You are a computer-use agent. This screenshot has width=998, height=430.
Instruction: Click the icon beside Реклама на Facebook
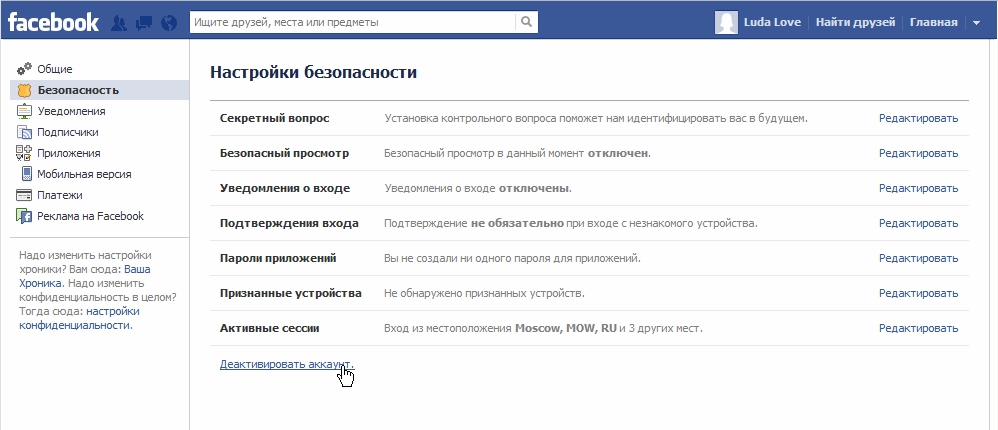click(x=24, y=216)
